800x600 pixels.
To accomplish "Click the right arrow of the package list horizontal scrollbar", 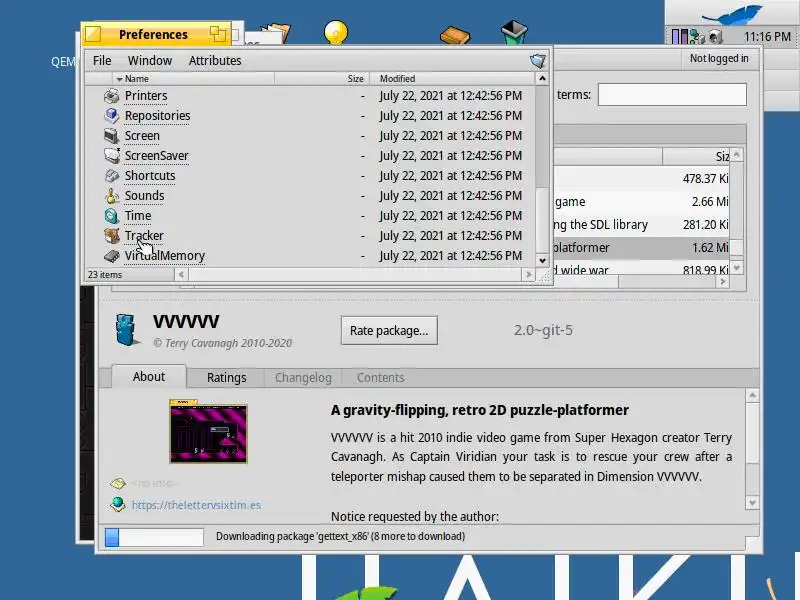I will (x=722, y=282).
